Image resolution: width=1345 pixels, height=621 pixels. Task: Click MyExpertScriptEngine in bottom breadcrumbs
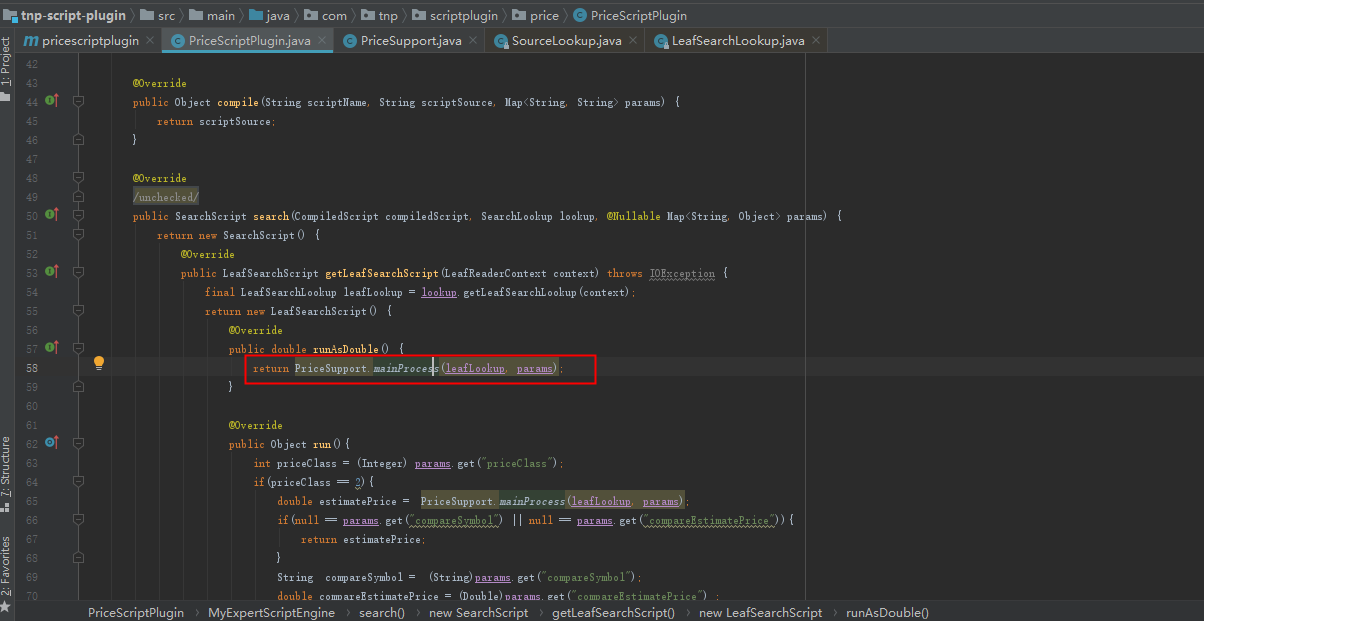271,612
